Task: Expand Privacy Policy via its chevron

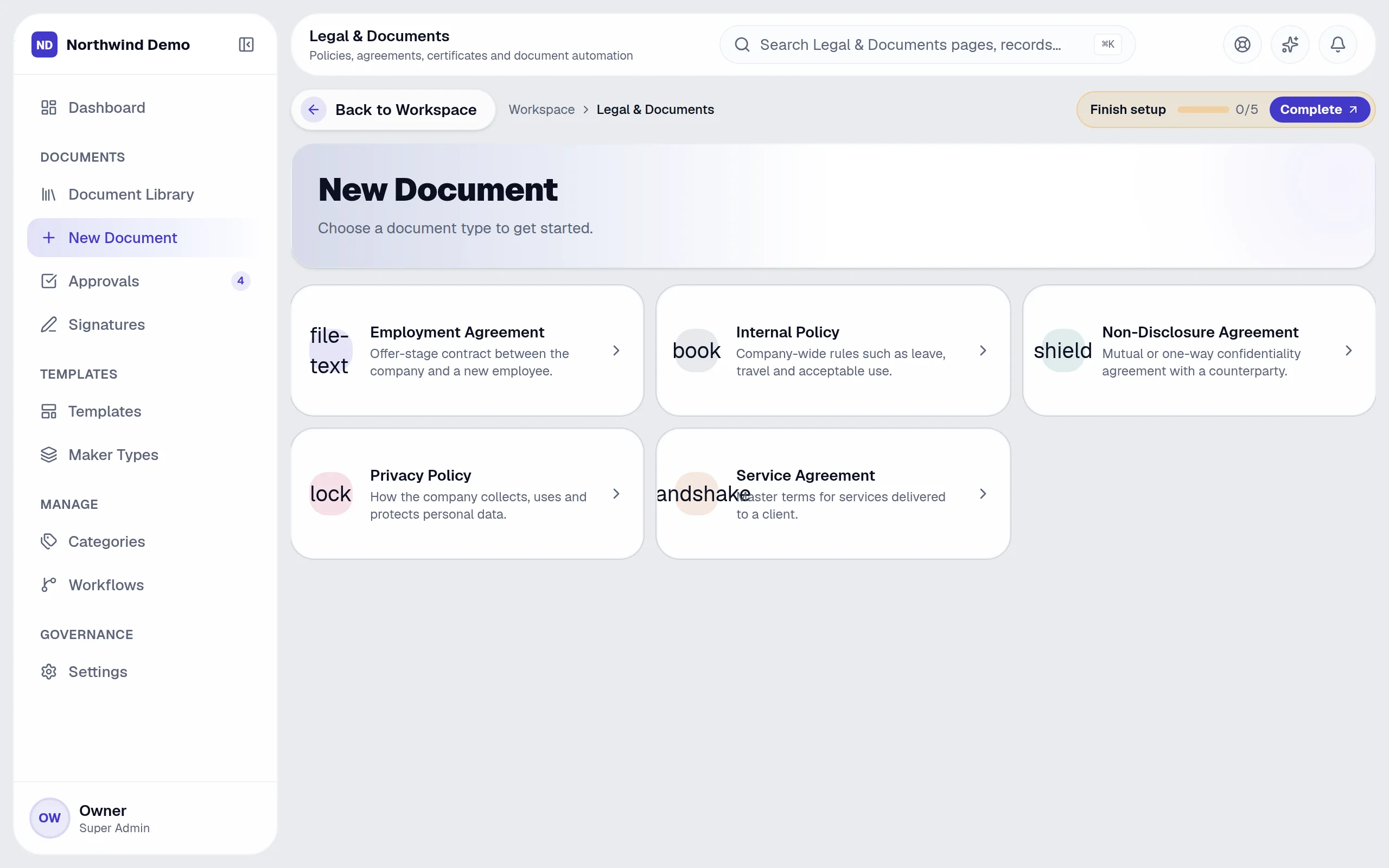Action: coord(616,494)
